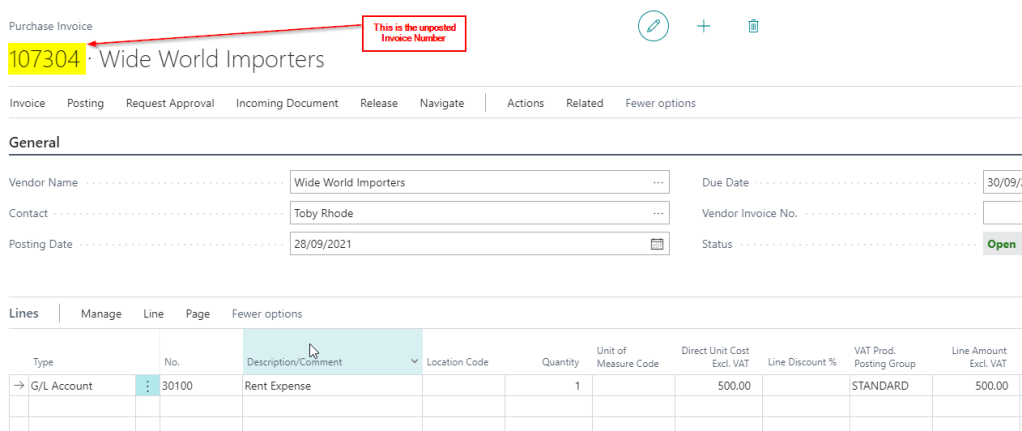Open the Posting menu
1022x431 pixels.
(x=85, y=103)
